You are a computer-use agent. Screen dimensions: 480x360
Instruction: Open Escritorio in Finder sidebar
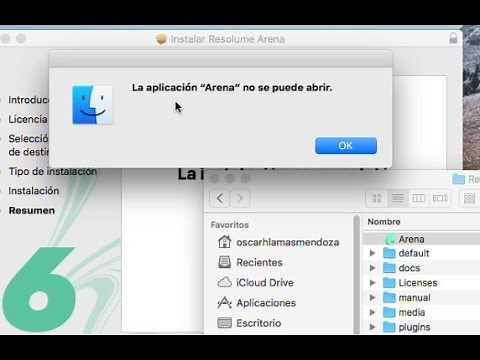[258, 323]
